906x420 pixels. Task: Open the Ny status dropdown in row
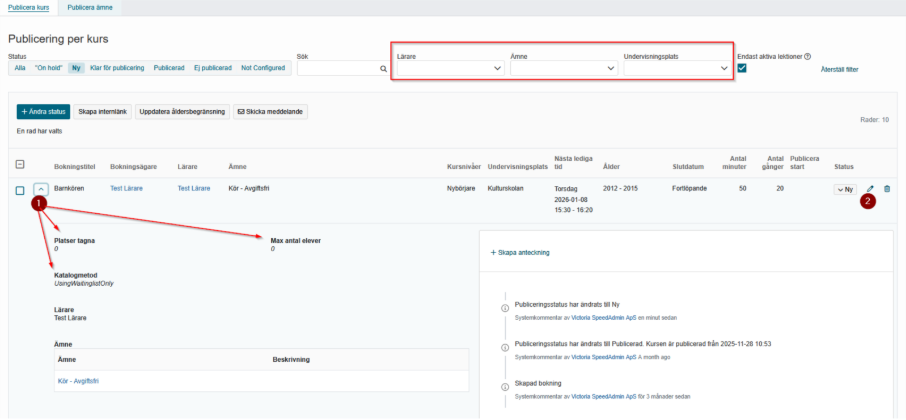coord(845,189)
